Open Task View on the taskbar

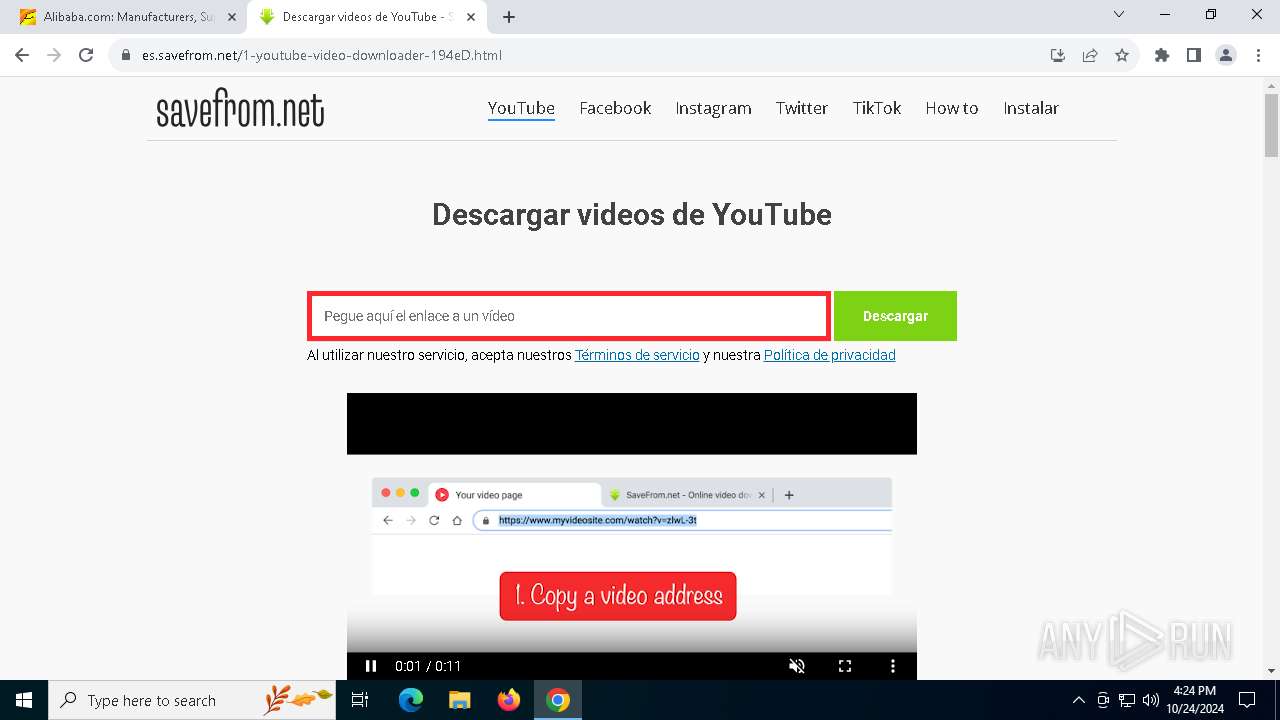pos(360,700)
